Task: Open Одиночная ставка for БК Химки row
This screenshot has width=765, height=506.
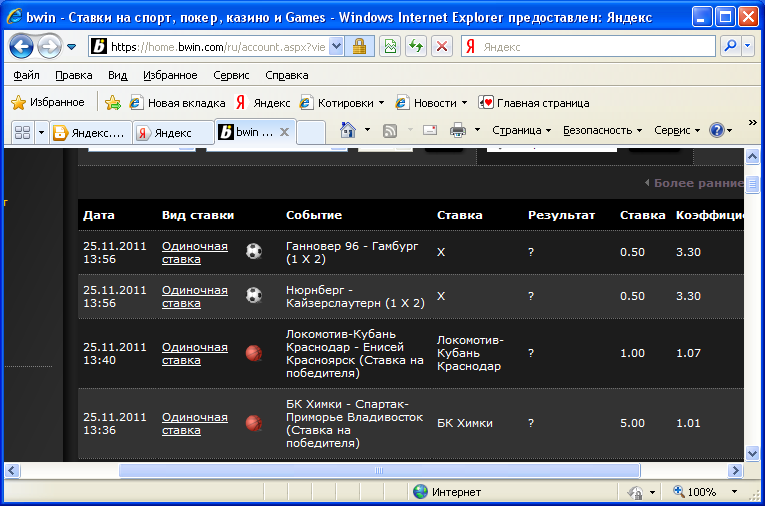Action: [195, 424]
